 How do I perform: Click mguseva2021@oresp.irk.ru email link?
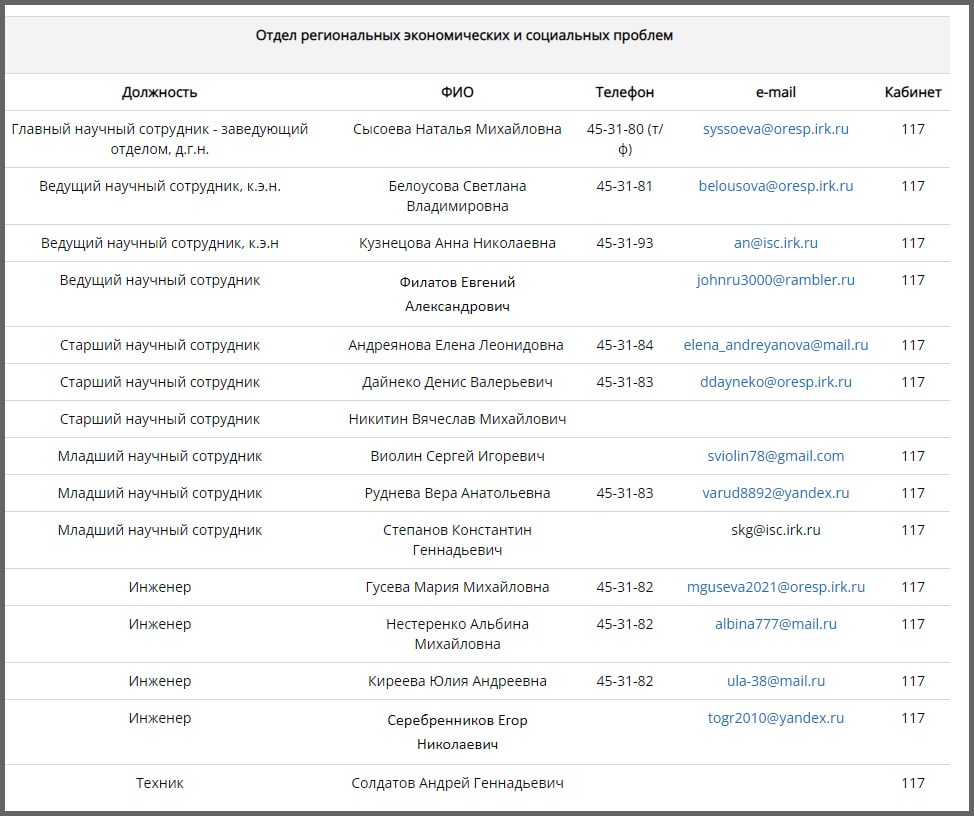click(775, 587)
